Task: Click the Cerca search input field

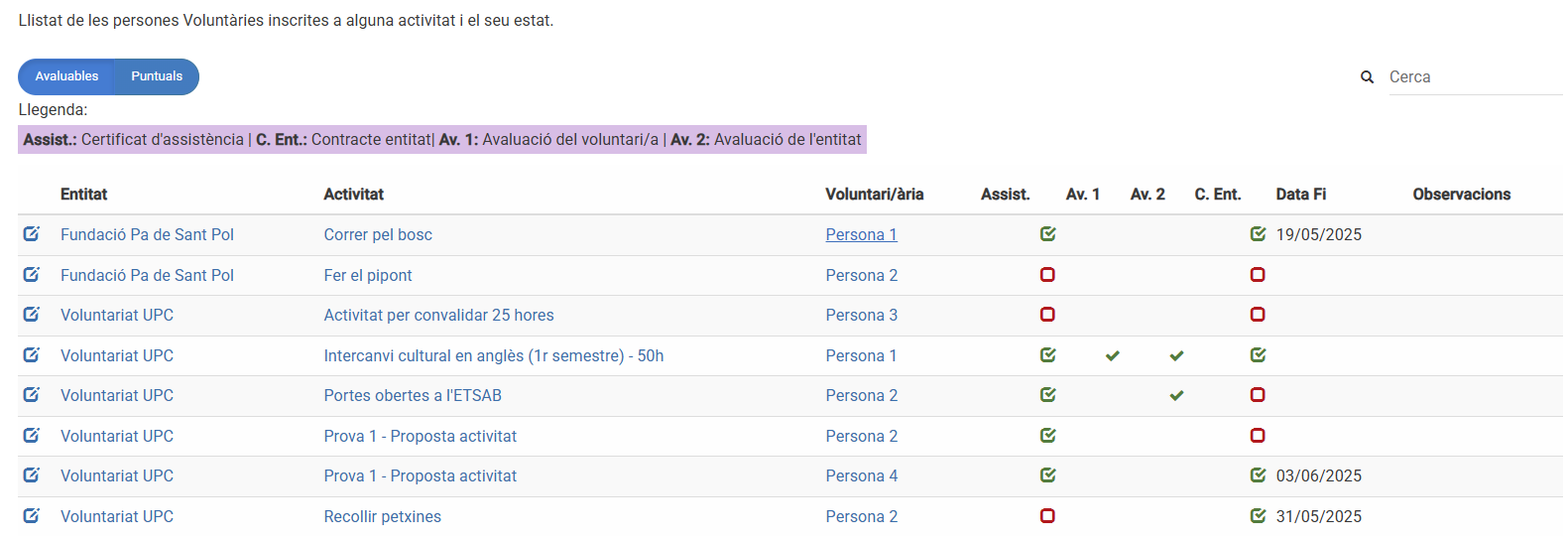Action: [x=1473, y=77]
